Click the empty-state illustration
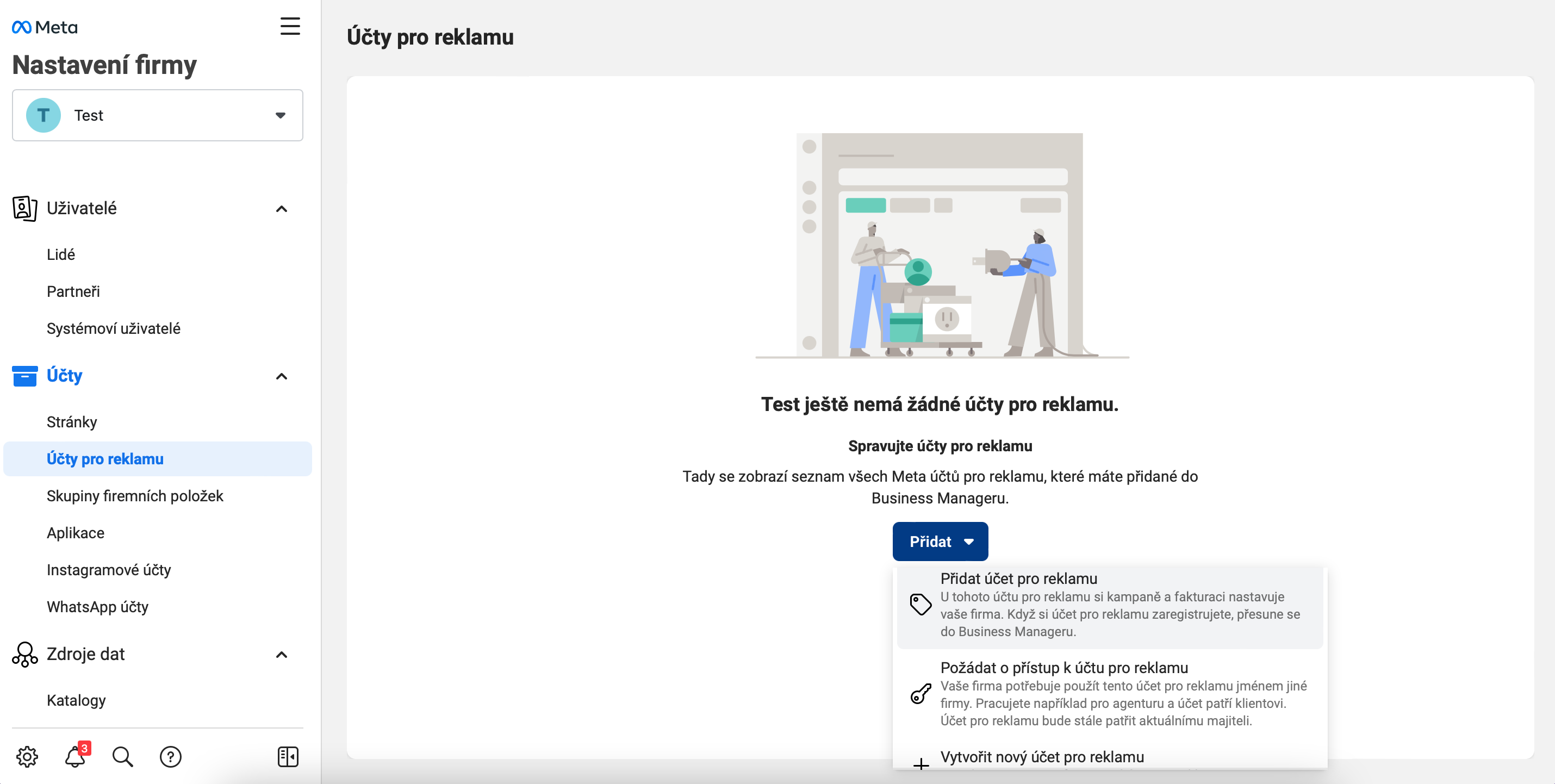Screen dimensions: 1555x784 point(942,246)
